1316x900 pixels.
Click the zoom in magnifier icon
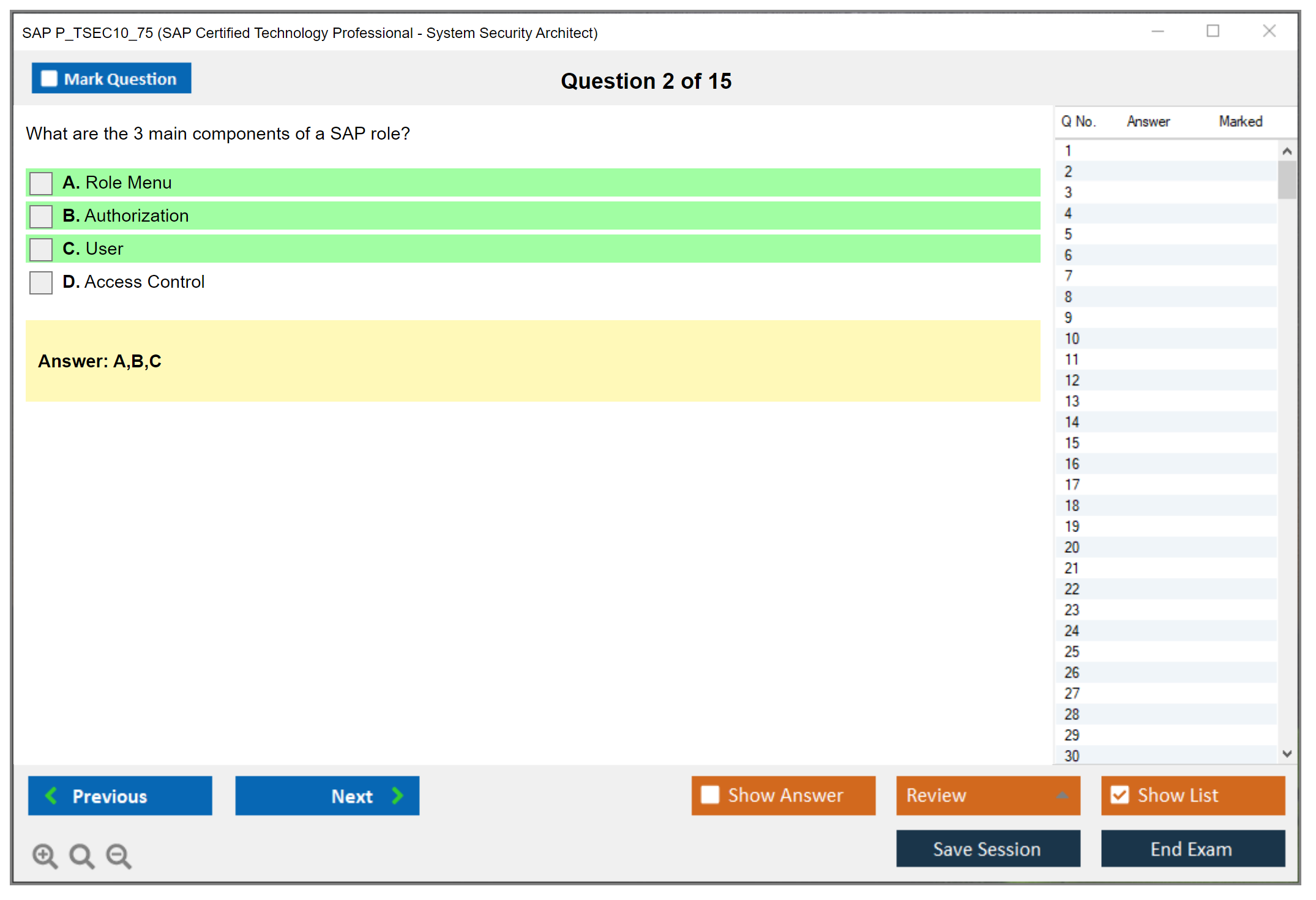(45, 855)
